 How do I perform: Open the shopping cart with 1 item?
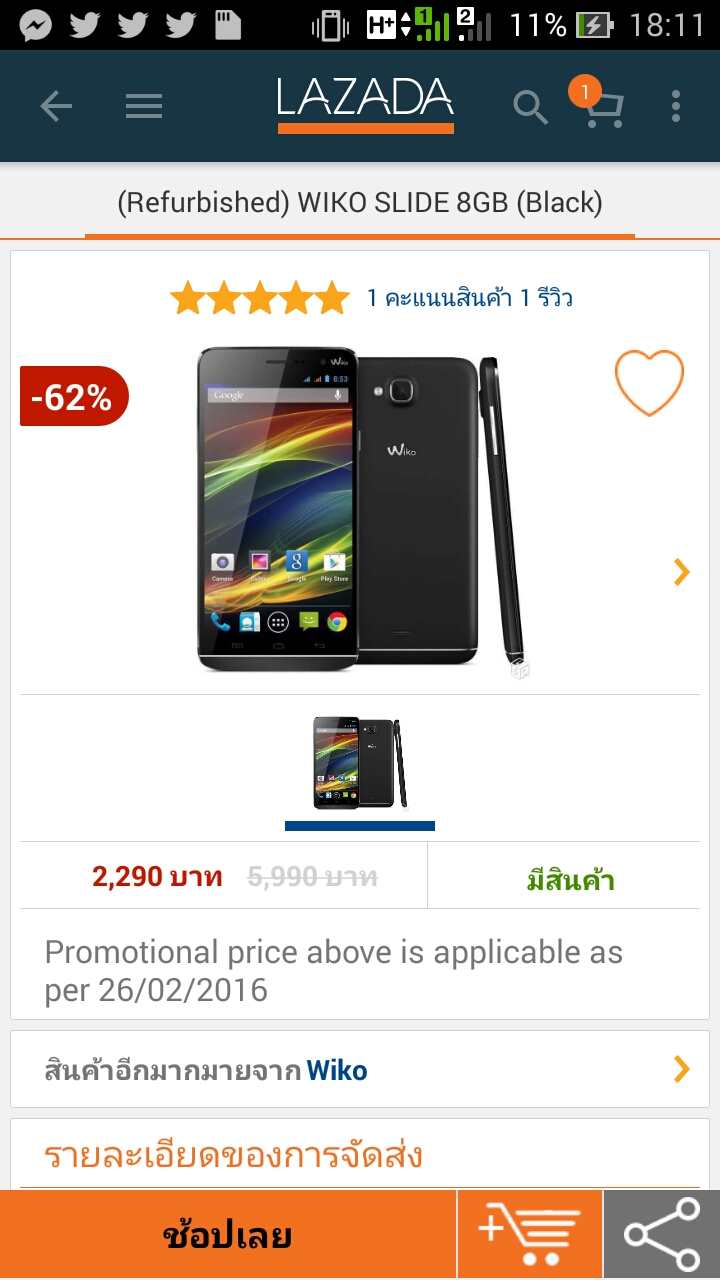[598, 104]
